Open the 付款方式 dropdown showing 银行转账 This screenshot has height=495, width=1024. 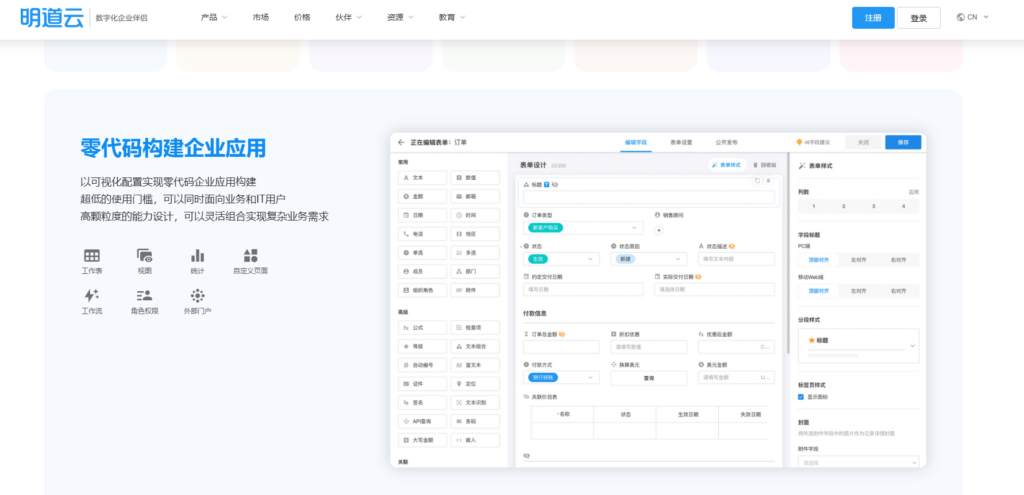click(562, 377)
